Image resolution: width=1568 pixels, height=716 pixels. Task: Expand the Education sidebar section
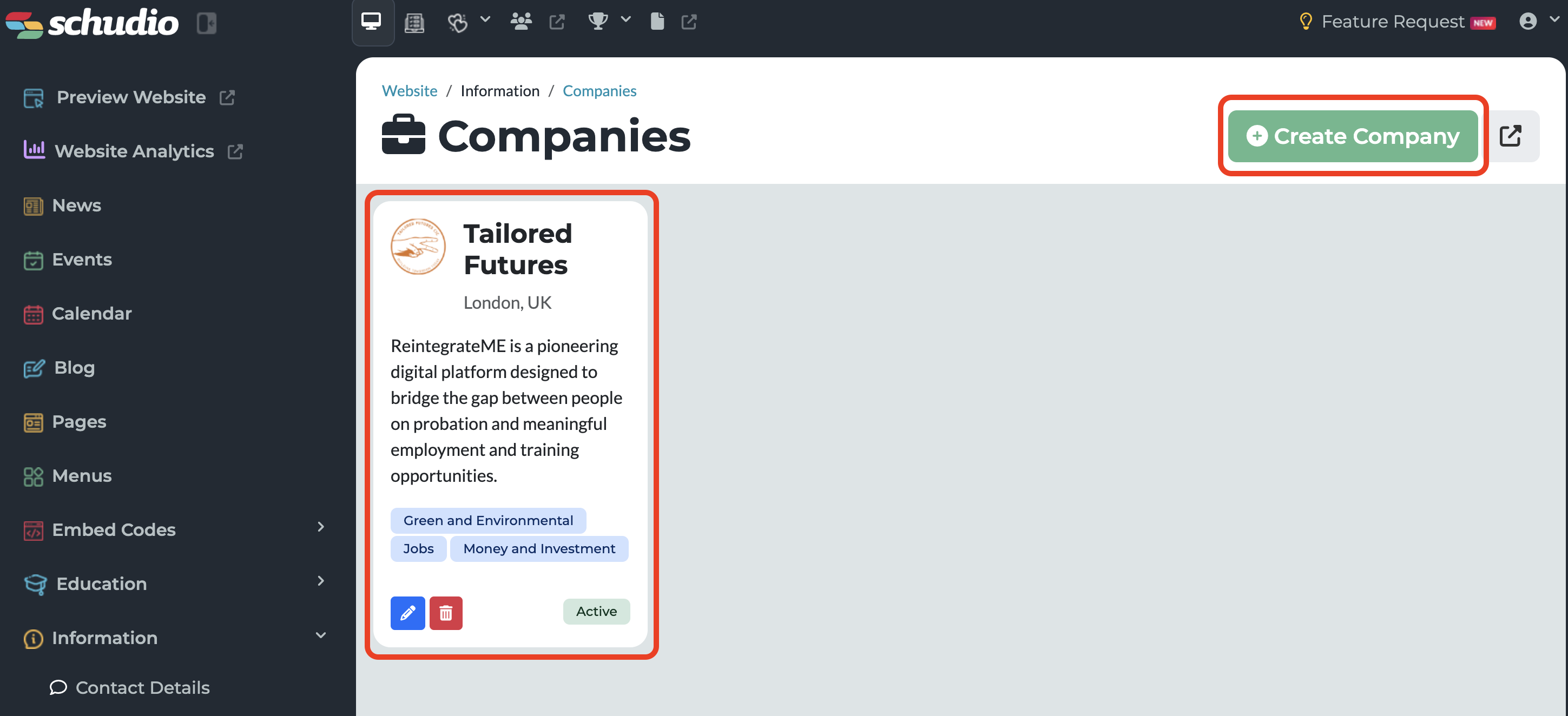(321, 581)
